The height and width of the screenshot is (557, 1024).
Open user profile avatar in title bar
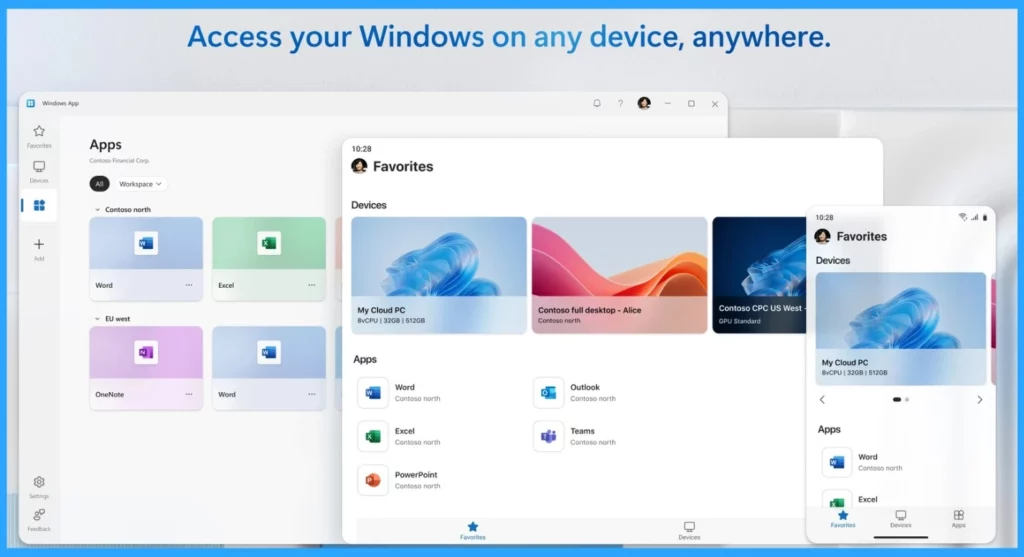click(644, 103)
